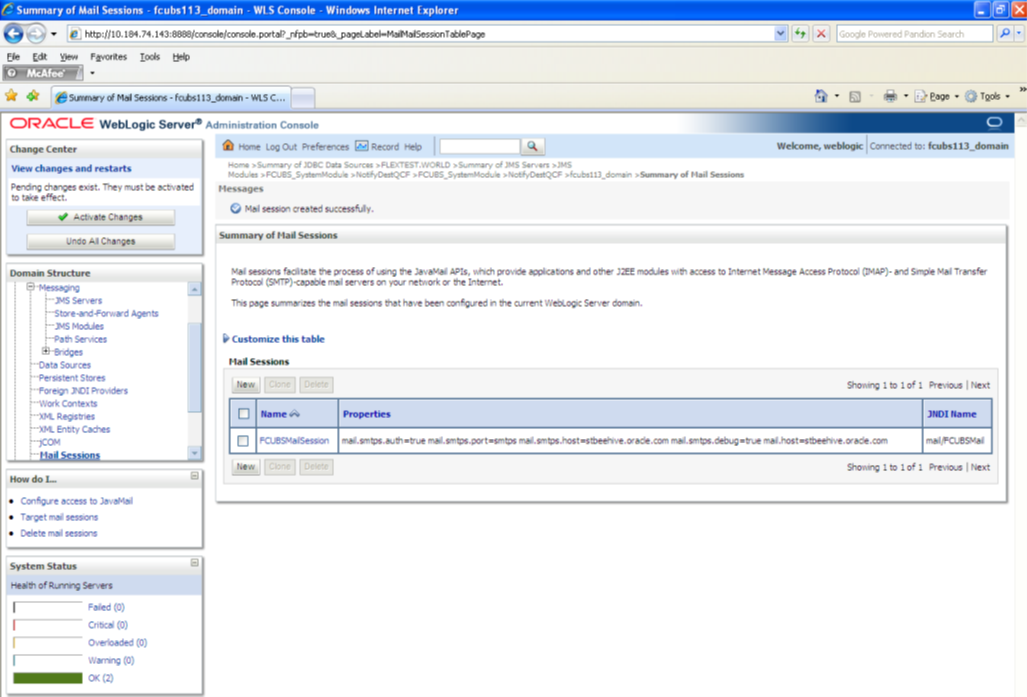Click the top New mail session button
Screen dimensions: 1027x697
246,385
